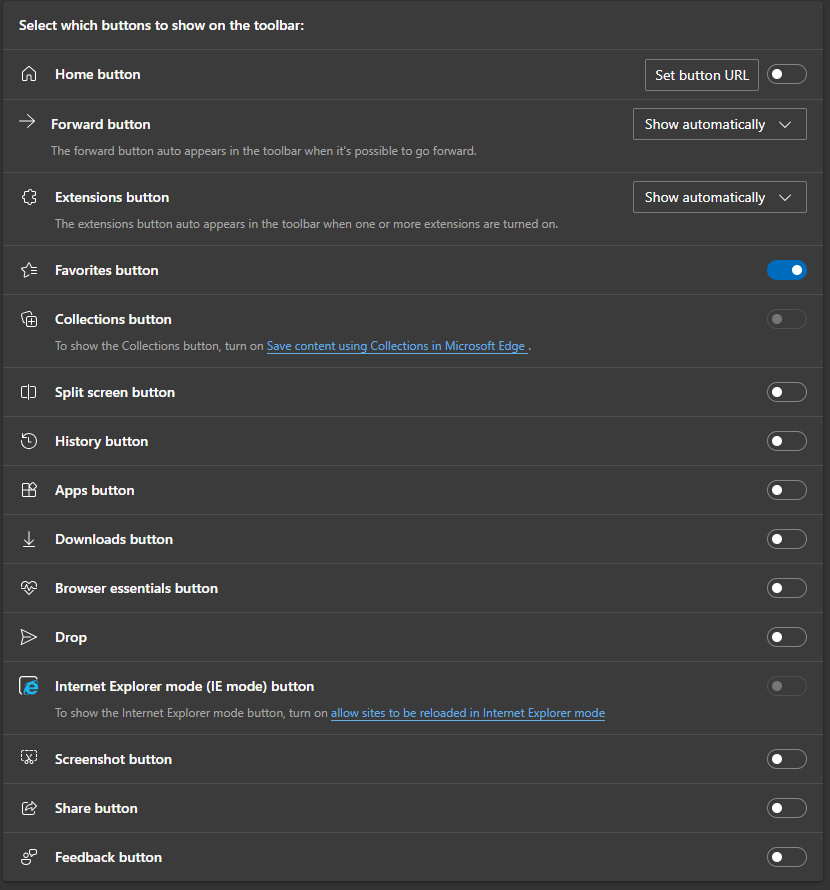Click the Home button label
This screenshot has width=830, height=890.
pyautogui.click(x=98, y=74)
